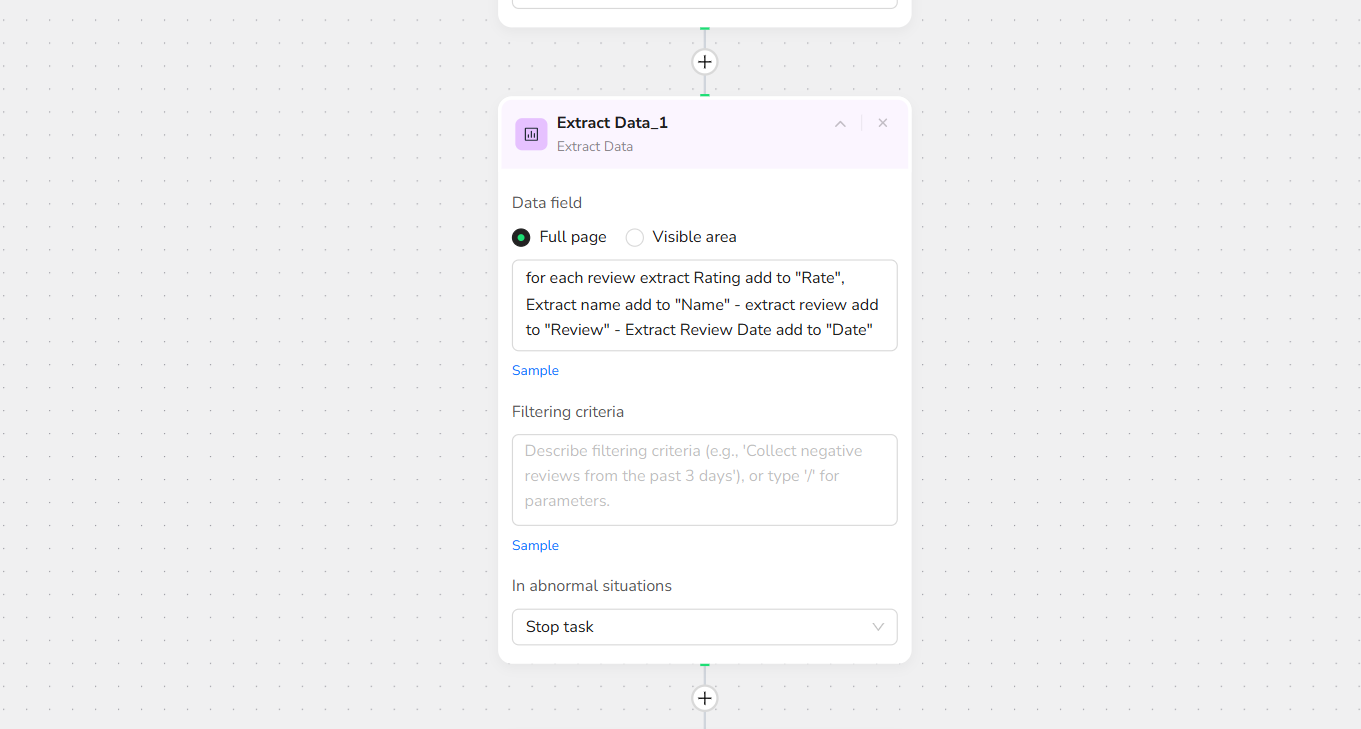
Task: Focus the Filtering criteria text box
Action: 704,479
